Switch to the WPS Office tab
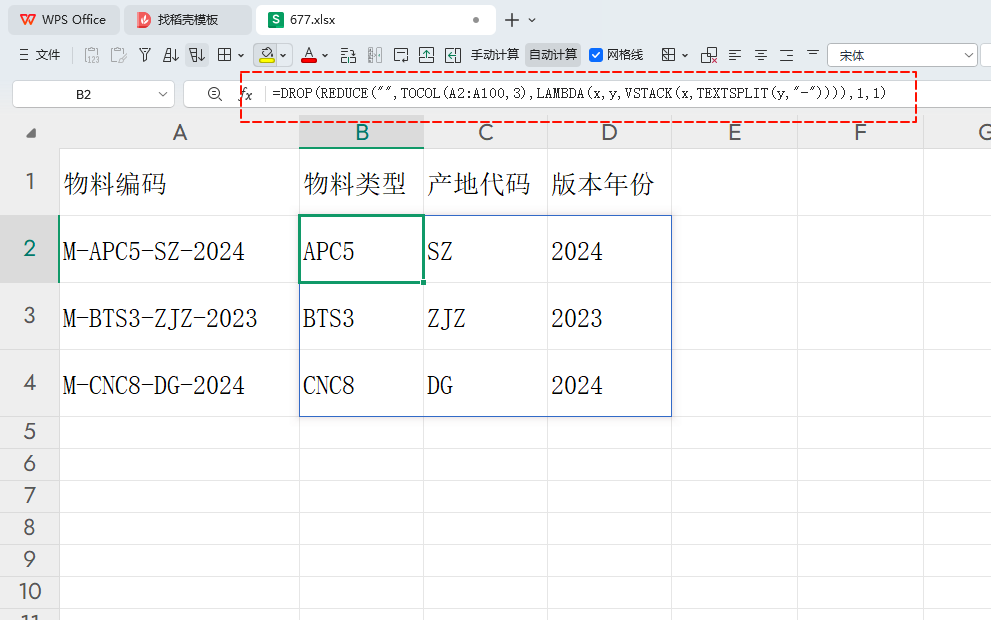This screenshot has width=991, height=620. [64, 20]
